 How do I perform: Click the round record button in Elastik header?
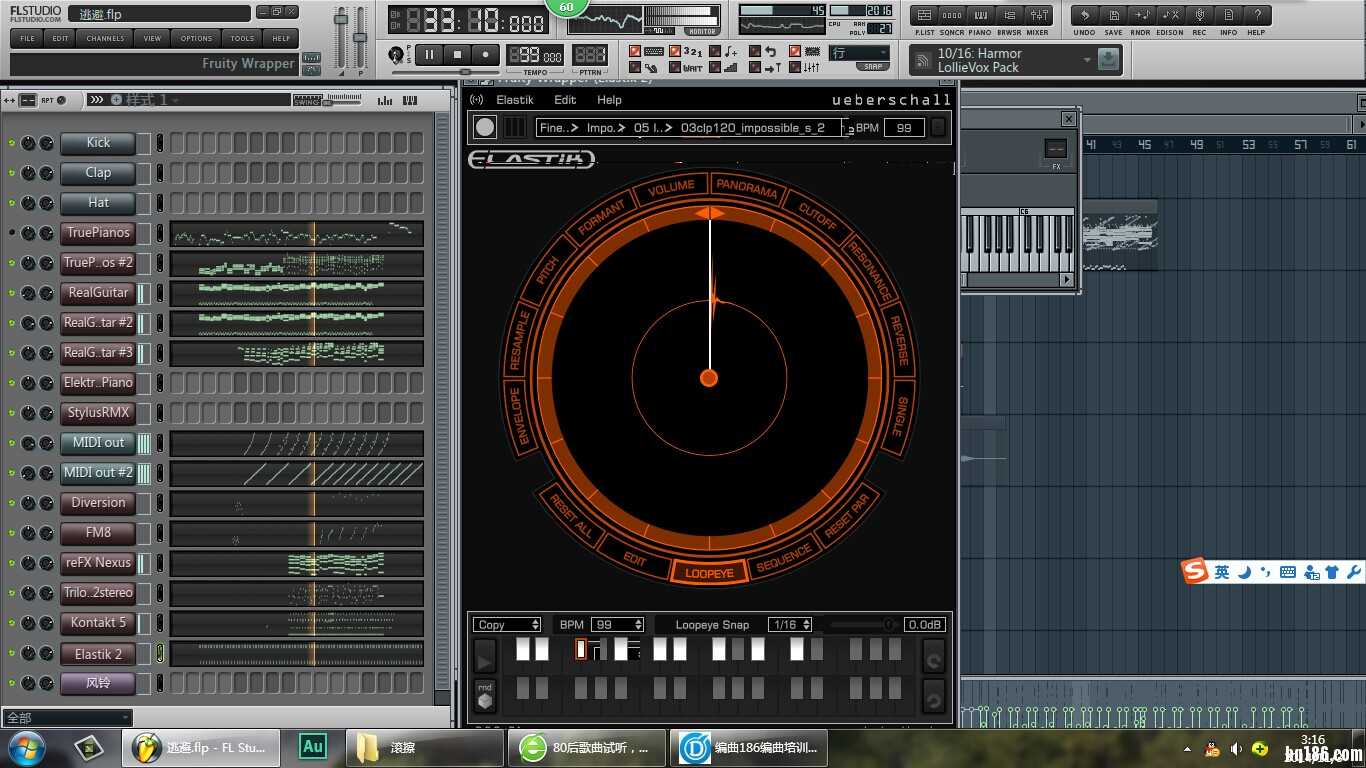[485, 127]
